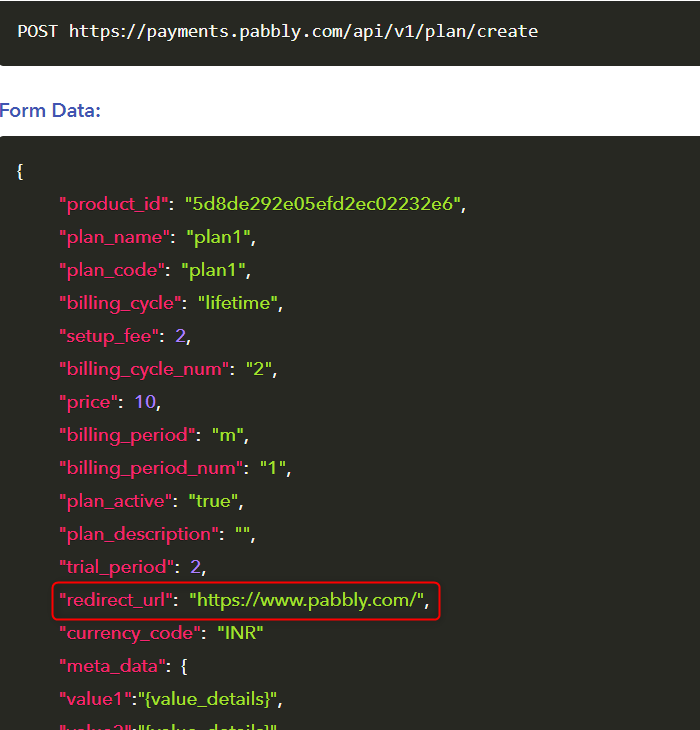Select the "https://www.pabbly.com/" value
700x730 pixels.
[x=306, y=601]
